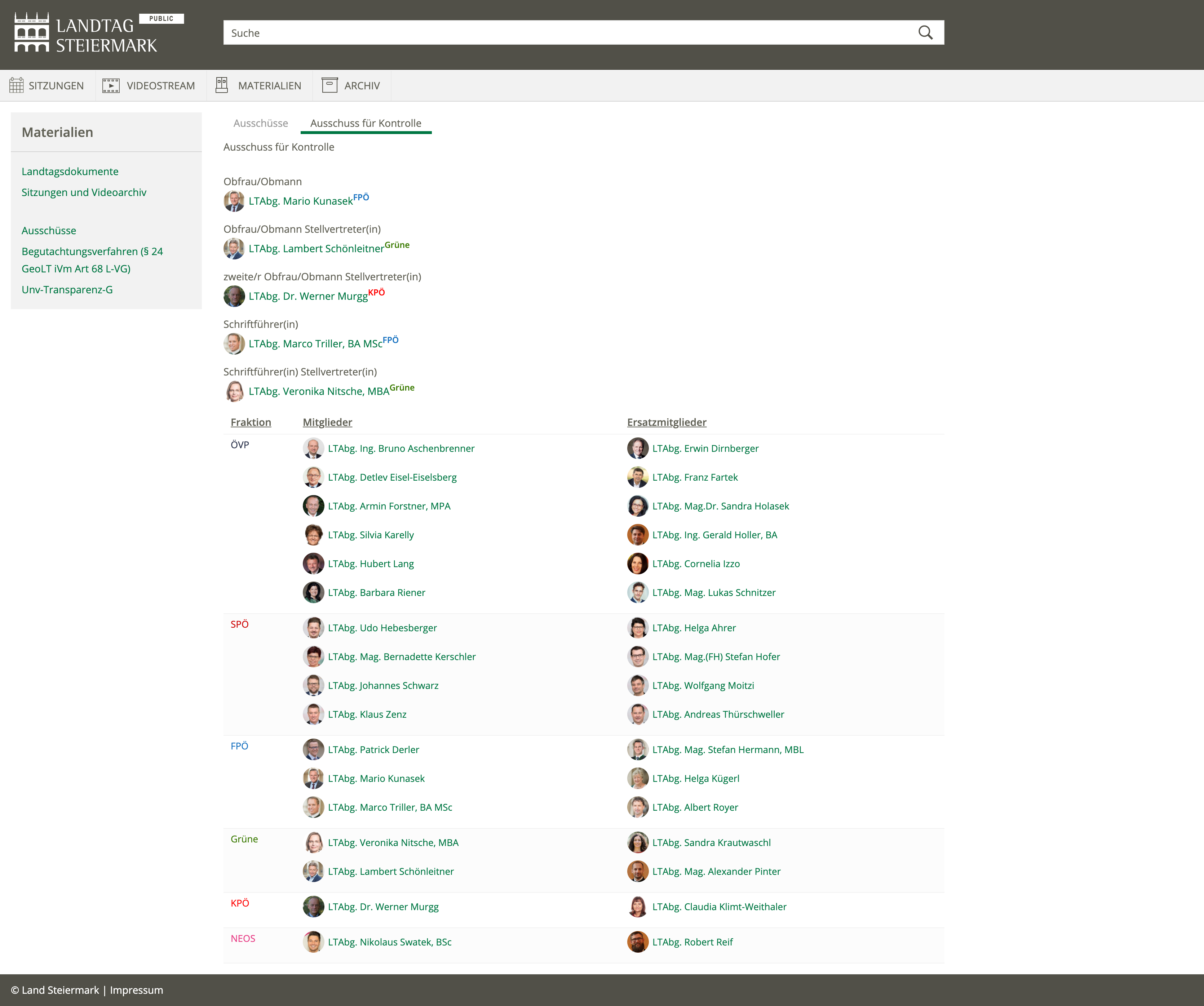Open LTAbg. Ing. Gerald Holler link
The image size is (1204, 1006).
(x=715, y=535)
